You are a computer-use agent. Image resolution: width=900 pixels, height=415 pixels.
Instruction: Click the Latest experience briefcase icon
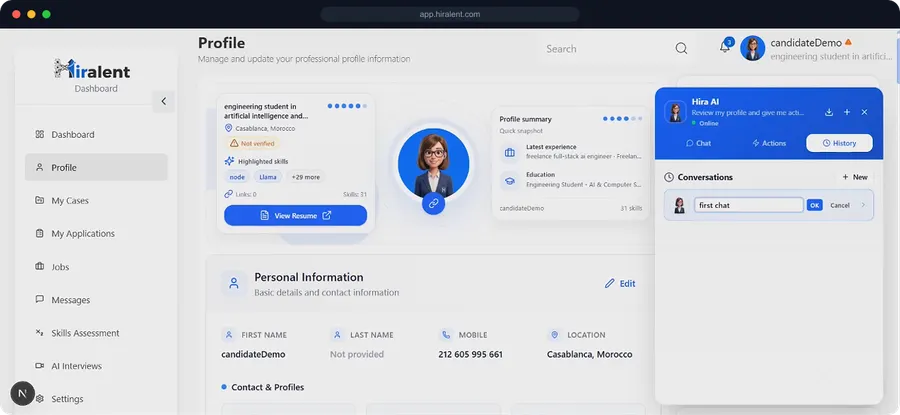[509, 152]
